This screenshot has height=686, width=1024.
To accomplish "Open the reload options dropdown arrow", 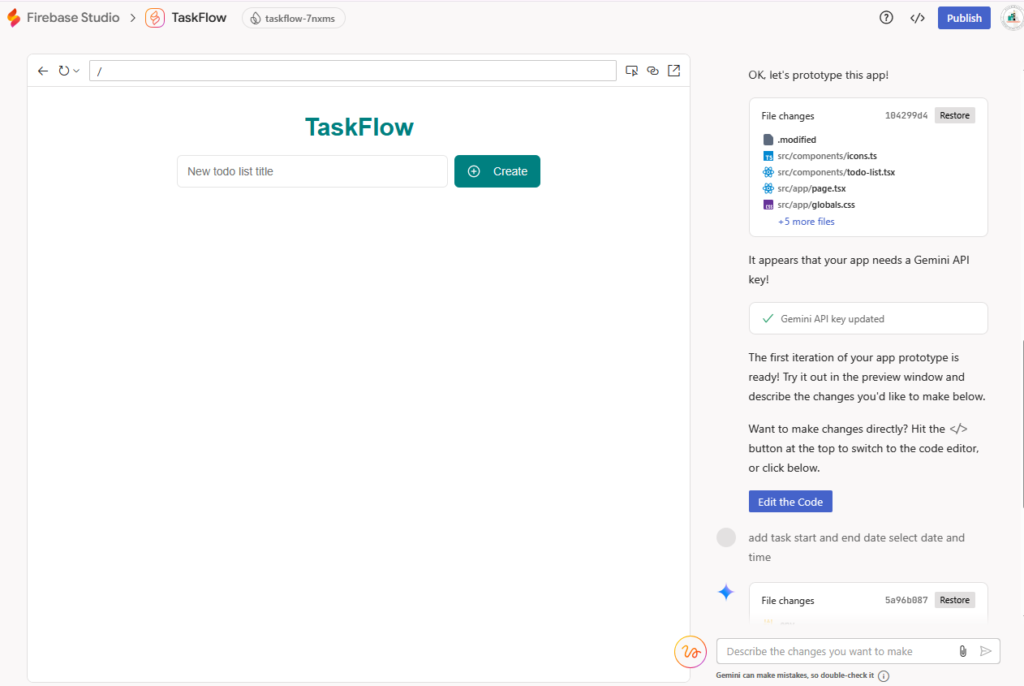I will 76,71.
